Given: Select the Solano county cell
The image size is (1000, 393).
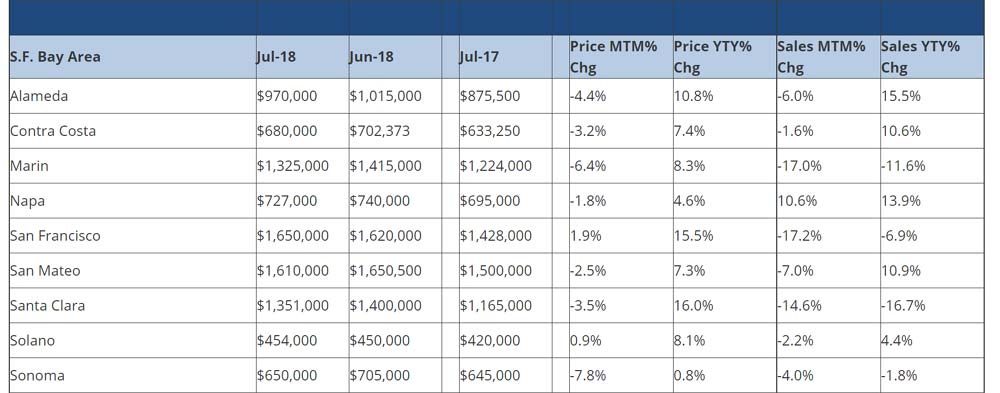Looking at the screenshot, I should point(133,340).
